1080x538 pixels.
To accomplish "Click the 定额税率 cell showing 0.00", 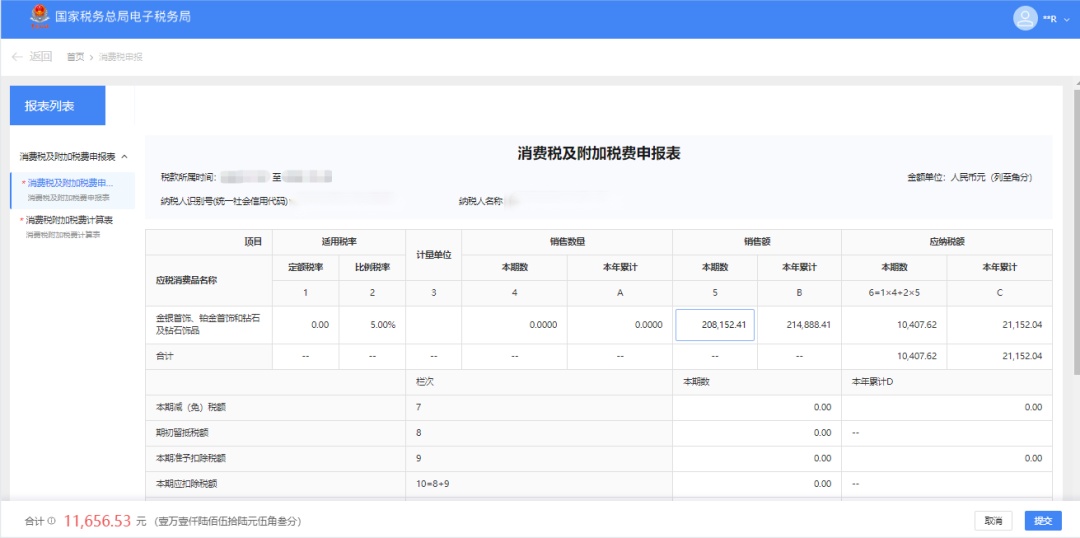I will (x=305, y=325).
